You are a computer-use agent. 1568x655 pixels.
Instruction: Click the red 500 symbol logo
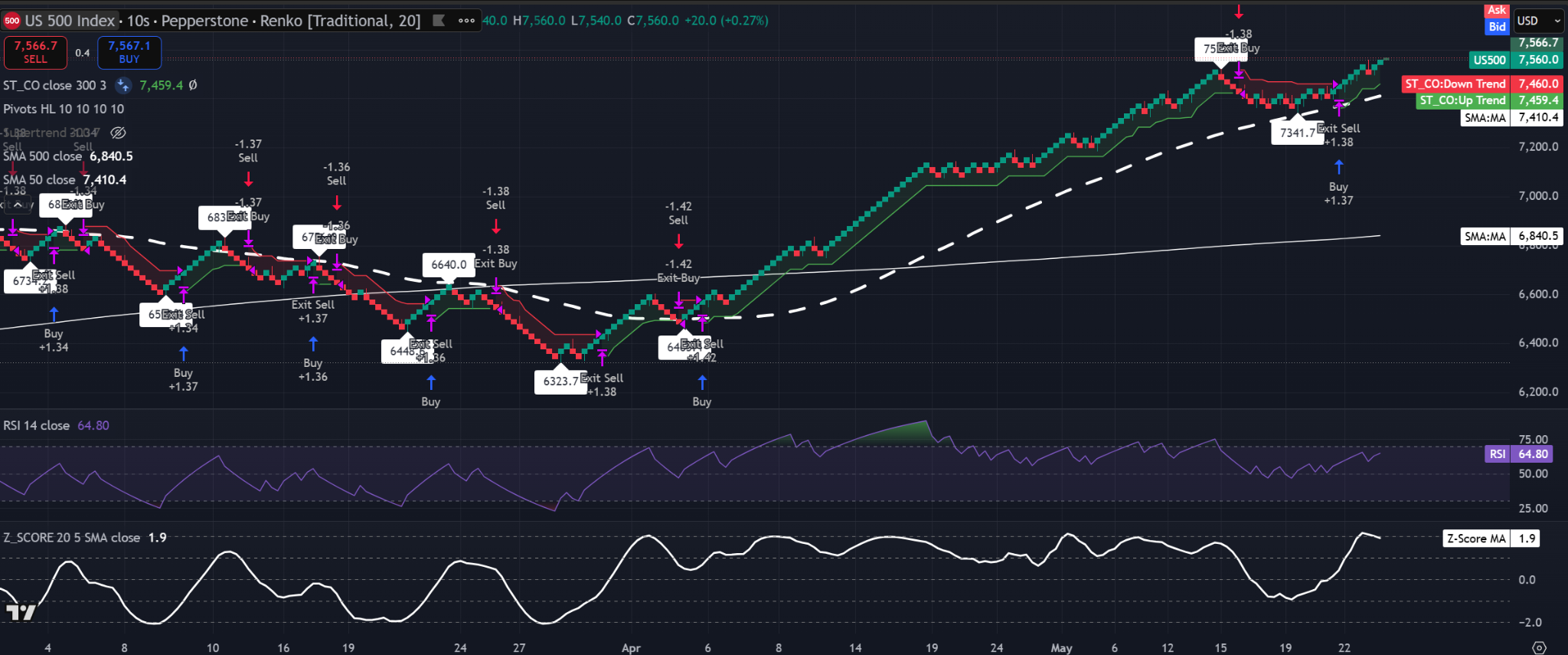click(x=11, y=21)
